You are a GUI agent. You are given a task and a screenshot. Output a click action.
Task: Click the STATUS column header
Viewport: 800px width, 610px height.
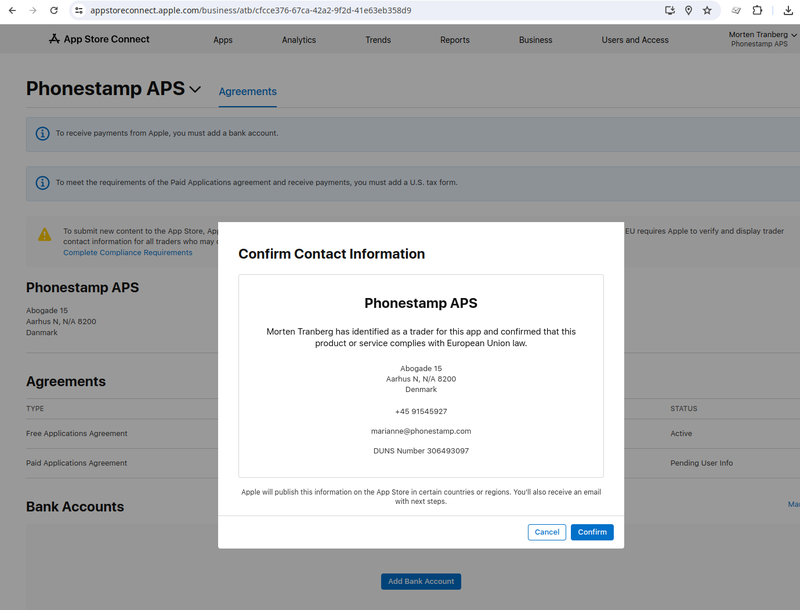(684, 409)
